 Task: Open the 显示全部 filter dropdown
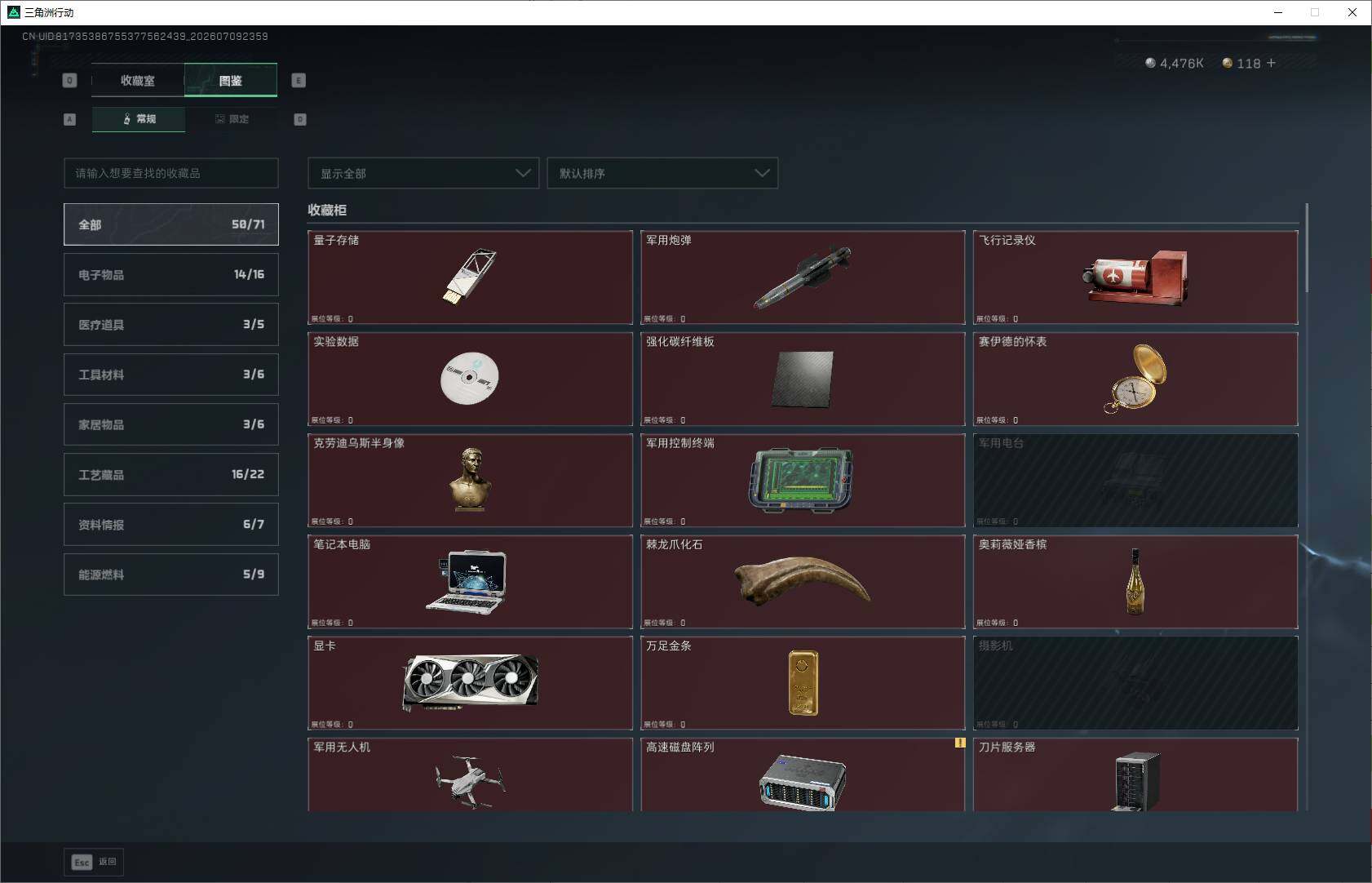tap(423, 173)
